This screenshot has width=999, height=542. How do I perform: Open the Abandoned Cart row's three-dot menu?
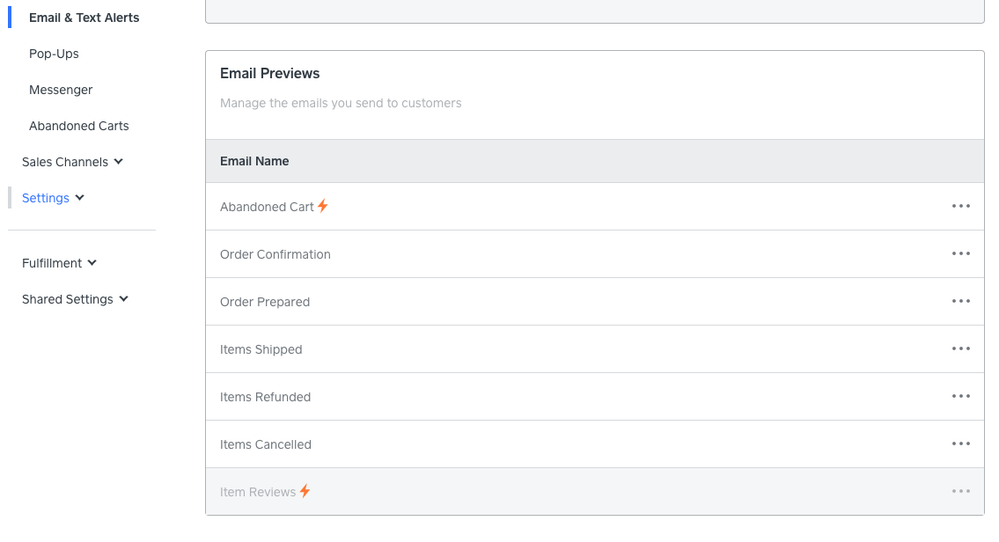(x=960, y=206)
